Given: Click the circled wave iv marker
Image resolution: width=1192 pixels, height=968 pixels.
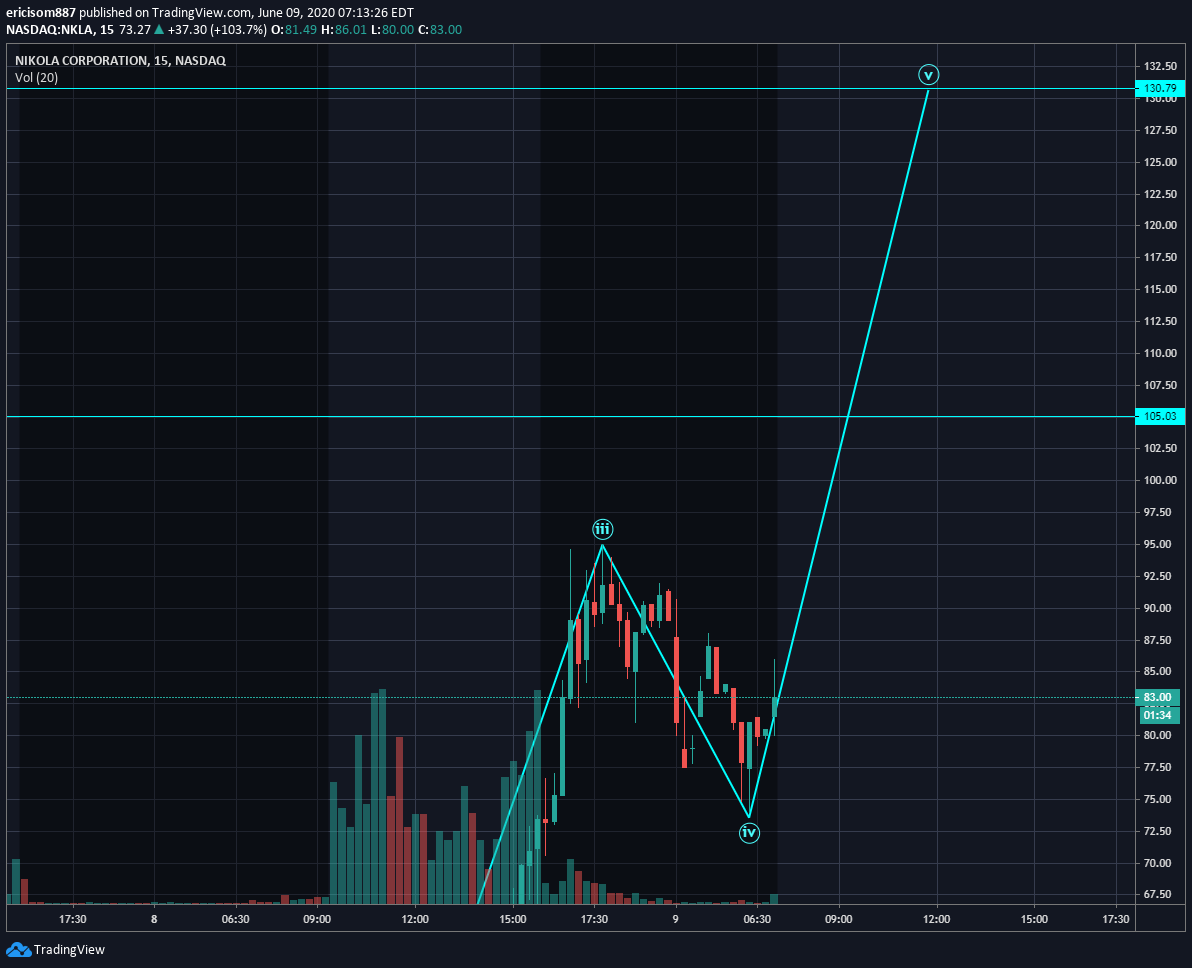Looking at the screenshot, I should point(749,833).
